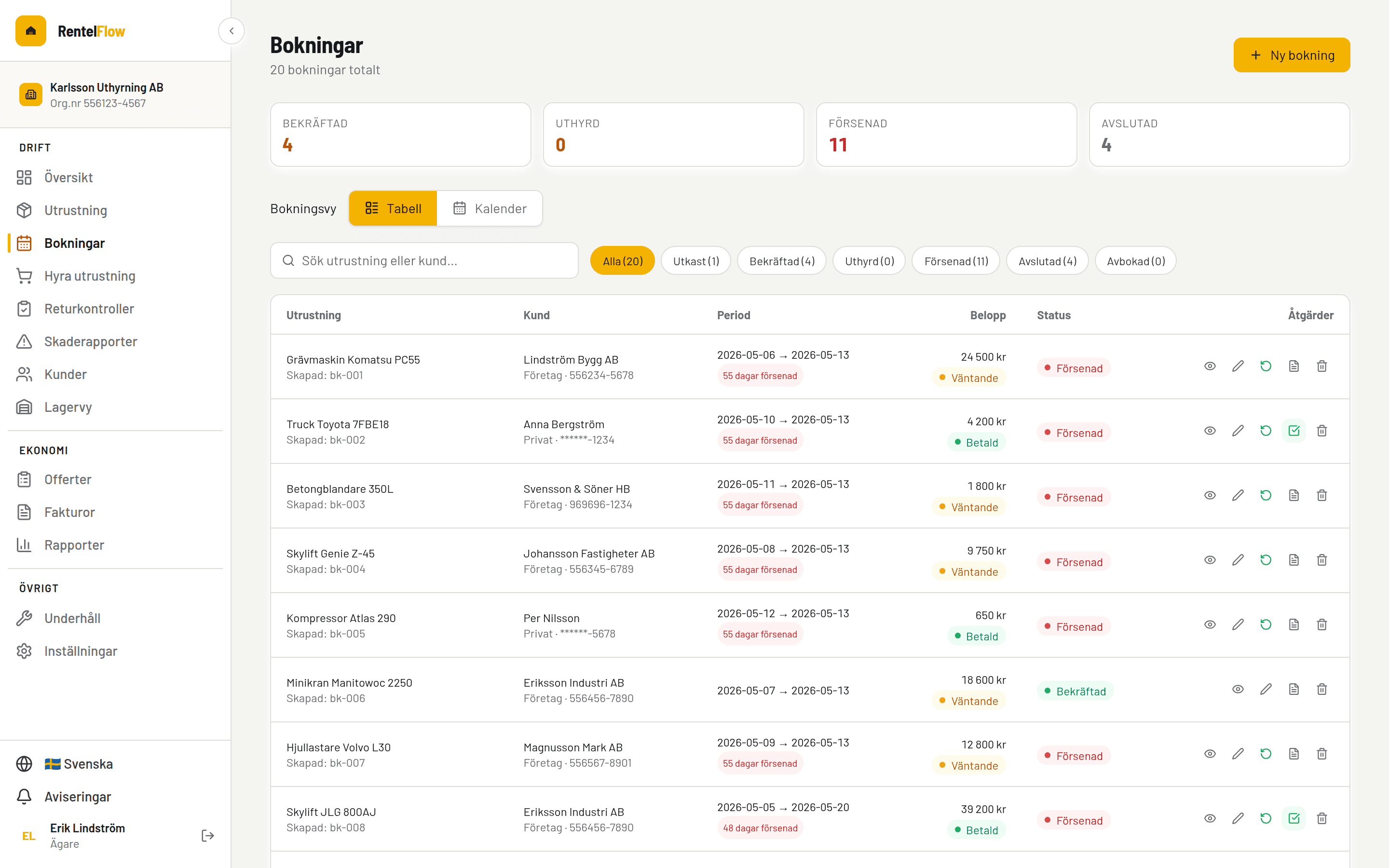Click the logout icon next to Erik Lindström

(x=208, y=836)
